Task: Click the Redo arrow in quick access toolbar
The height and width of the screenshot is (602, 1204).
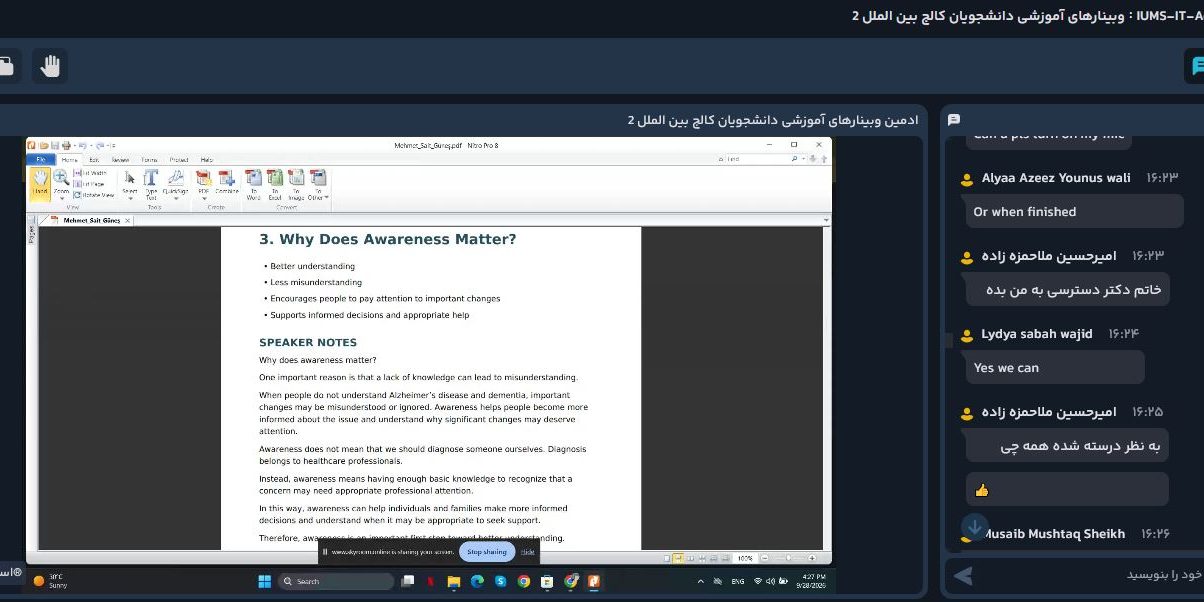Action: [x=100, y=146]
